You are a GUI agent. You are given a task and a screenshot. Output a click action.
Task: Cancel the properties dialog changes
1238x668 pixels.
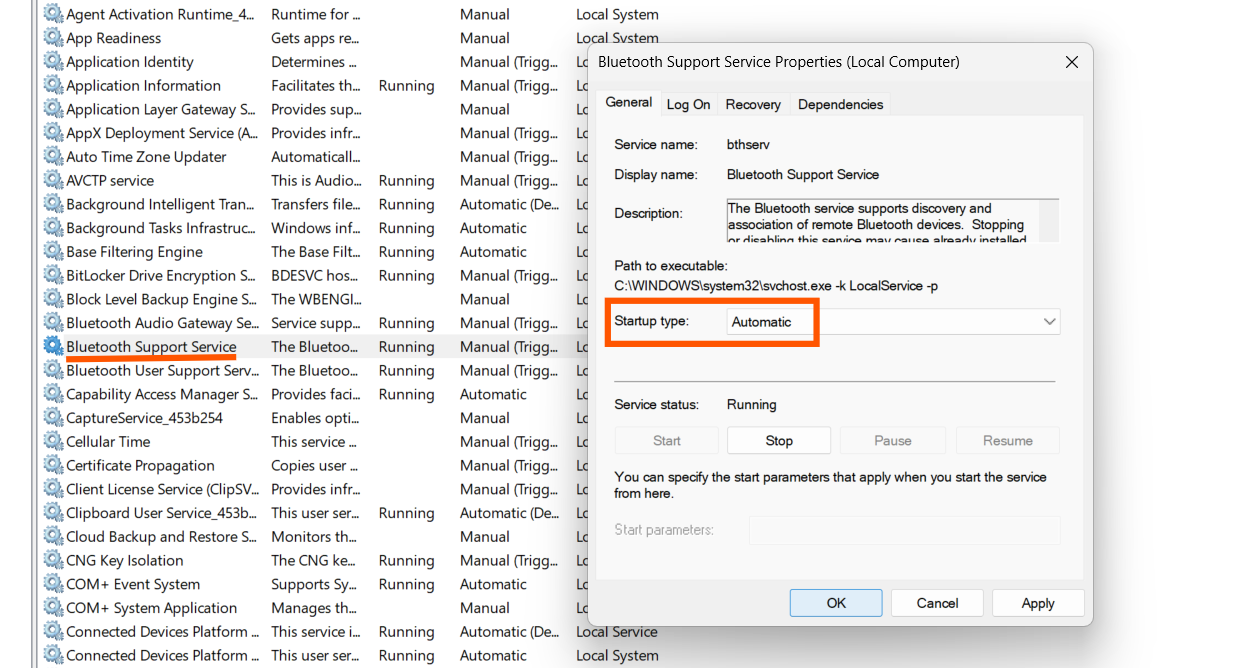coord(936,603)
